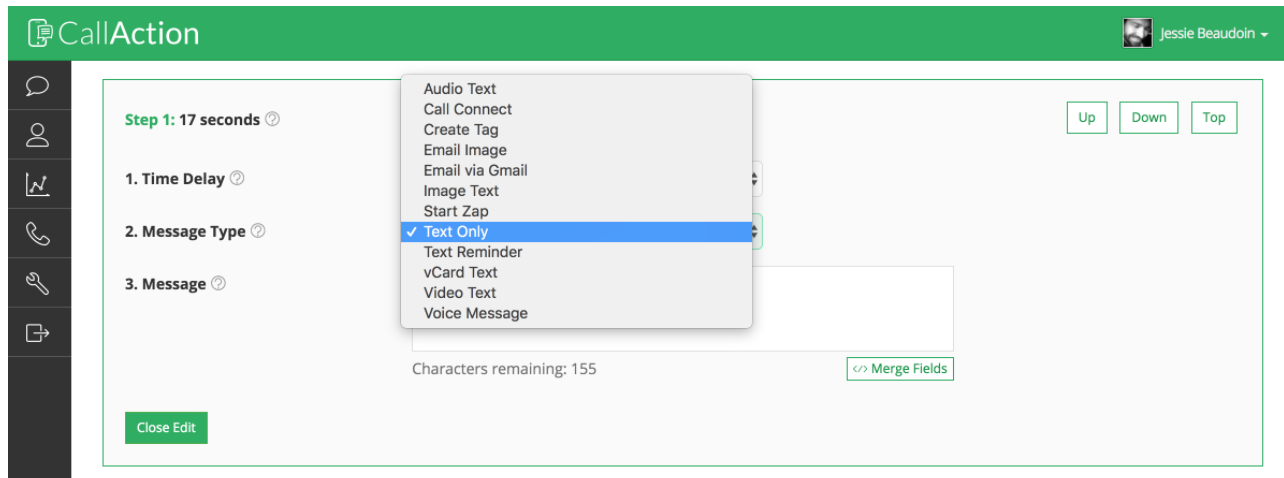Select Call Connect option
The height and width of the screenshot is (478, 1284).
coord(576,109)
